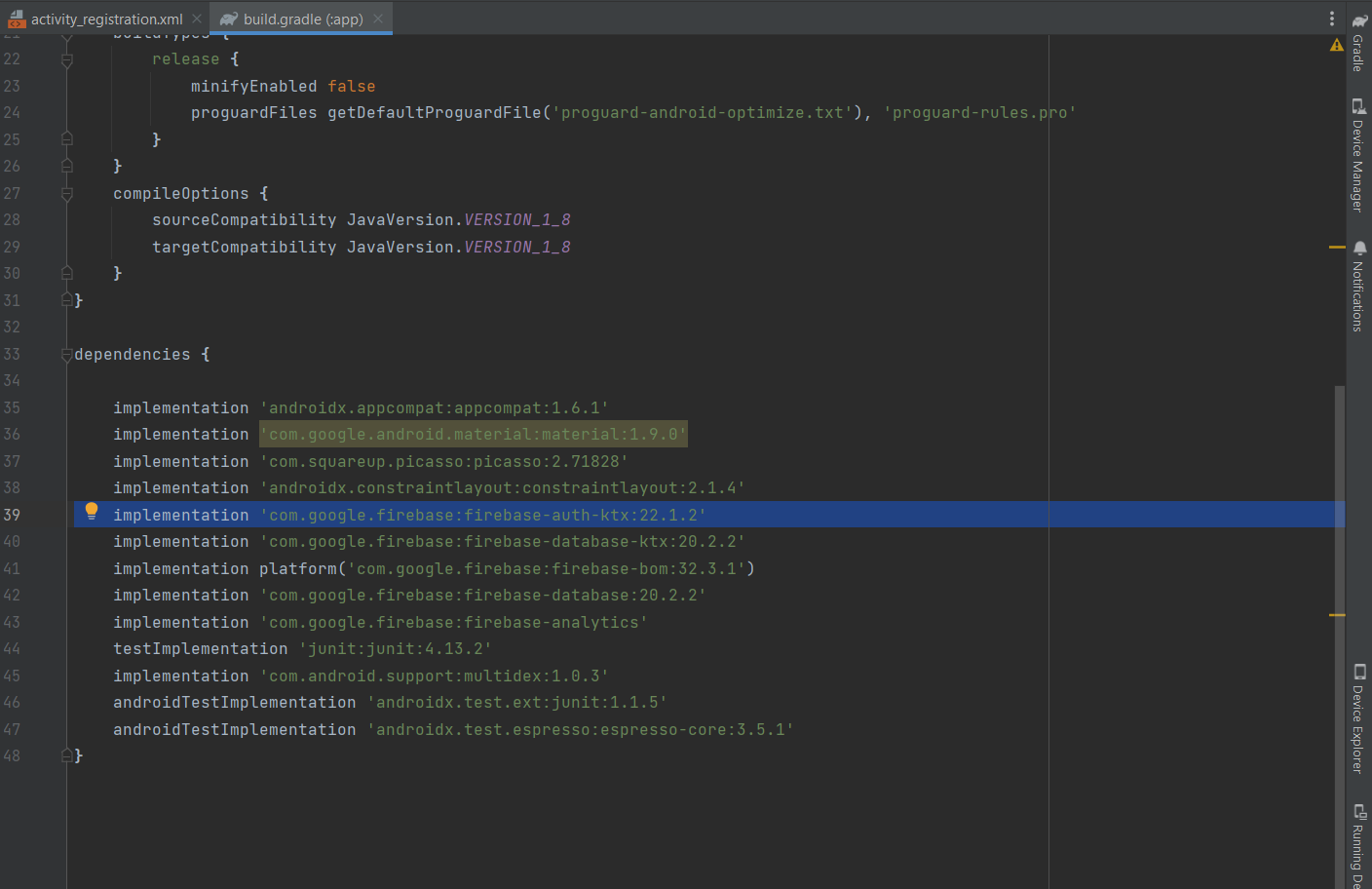The image size is (1372, 889).
Task: Click the firebase-analytics dependency string
Action: pos(454,623)
